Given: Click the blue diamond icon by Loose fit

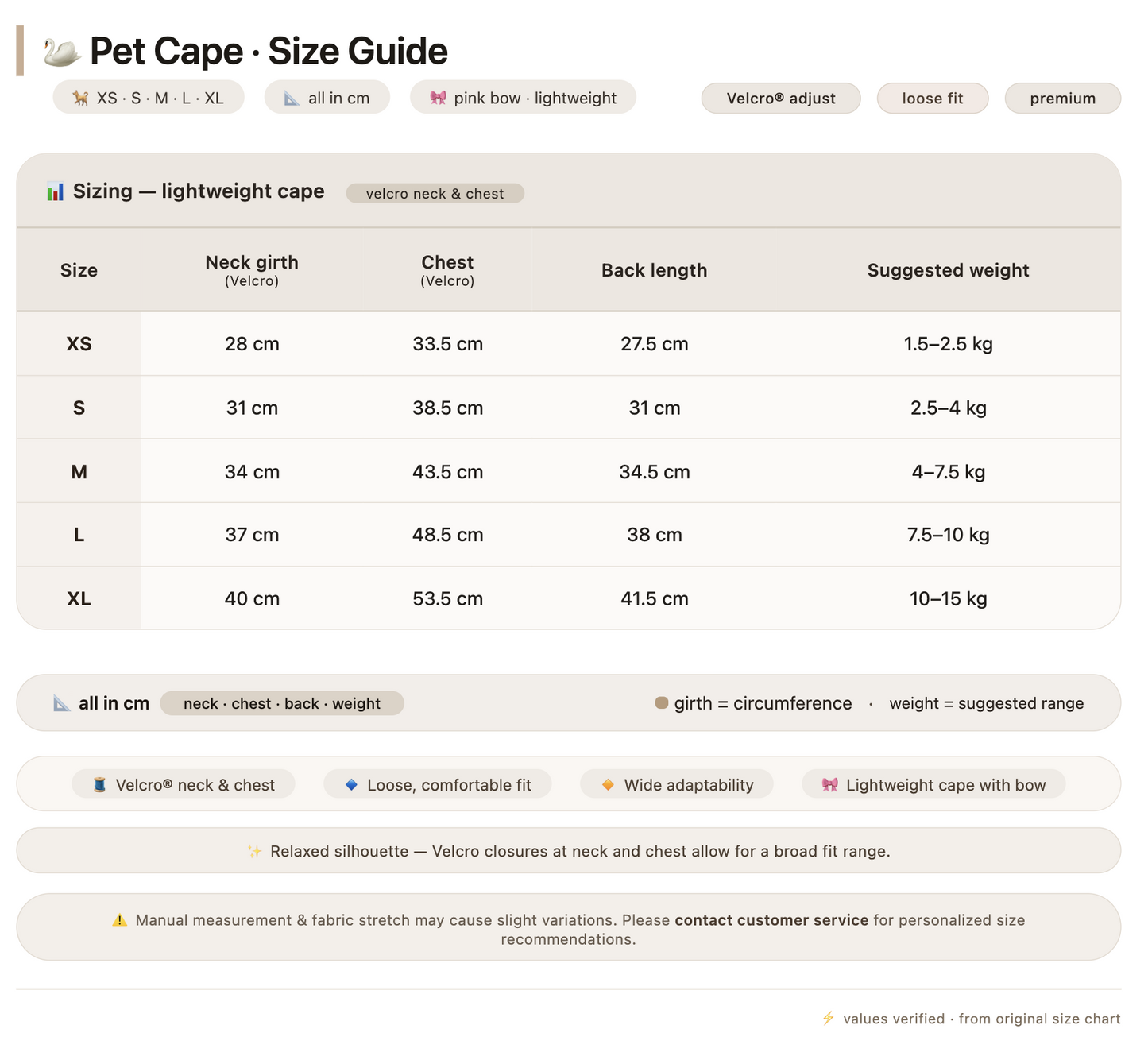Looking at the screenshot, I should pos(351,785).
